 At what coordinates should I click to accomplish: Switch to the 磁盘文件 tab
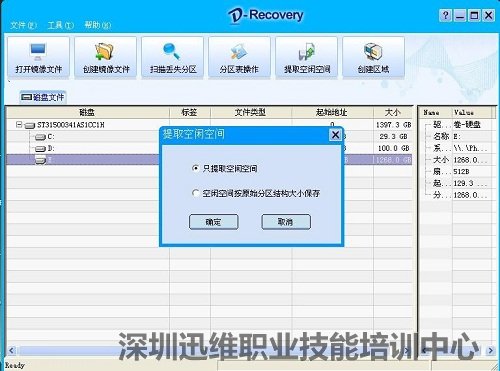click(x=43, y=97)
